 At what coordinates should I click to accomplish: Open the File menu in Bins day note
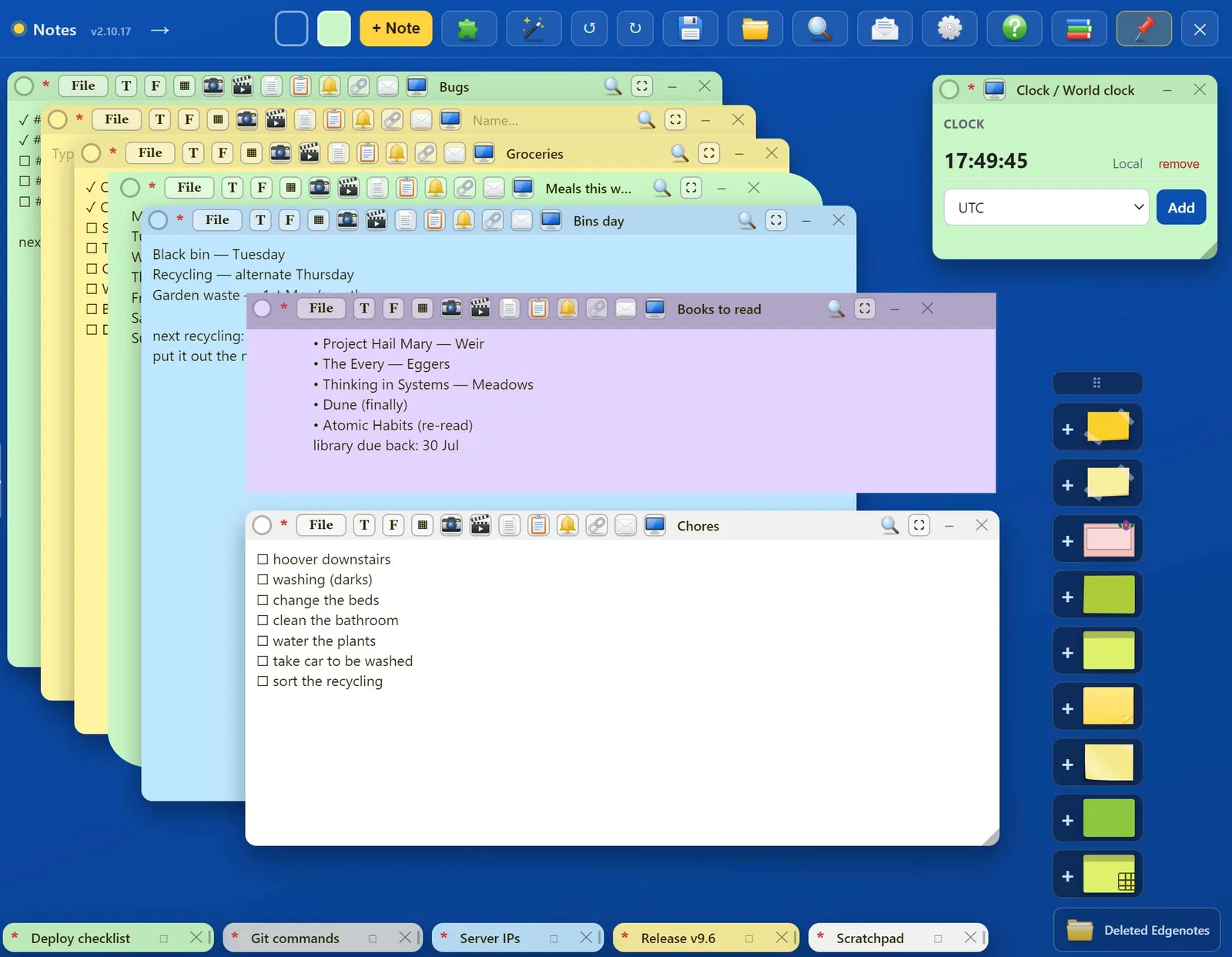click(217, 220)
